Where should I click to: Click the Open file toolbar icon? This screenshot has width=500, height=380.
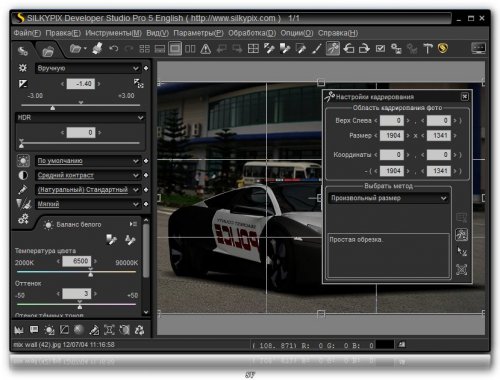pyautogui.click(x=76, y=49)
